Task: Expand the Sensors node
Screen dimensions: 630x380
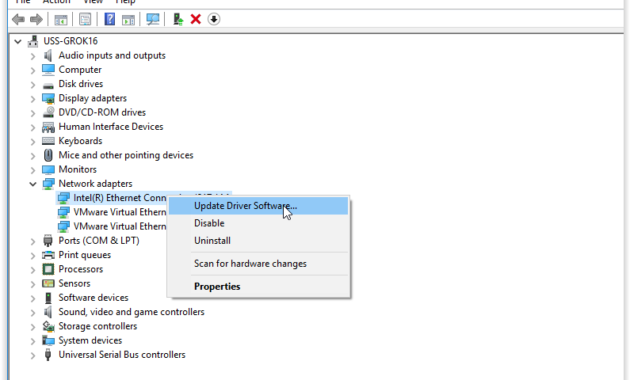Action: click(x=33, y=284)
